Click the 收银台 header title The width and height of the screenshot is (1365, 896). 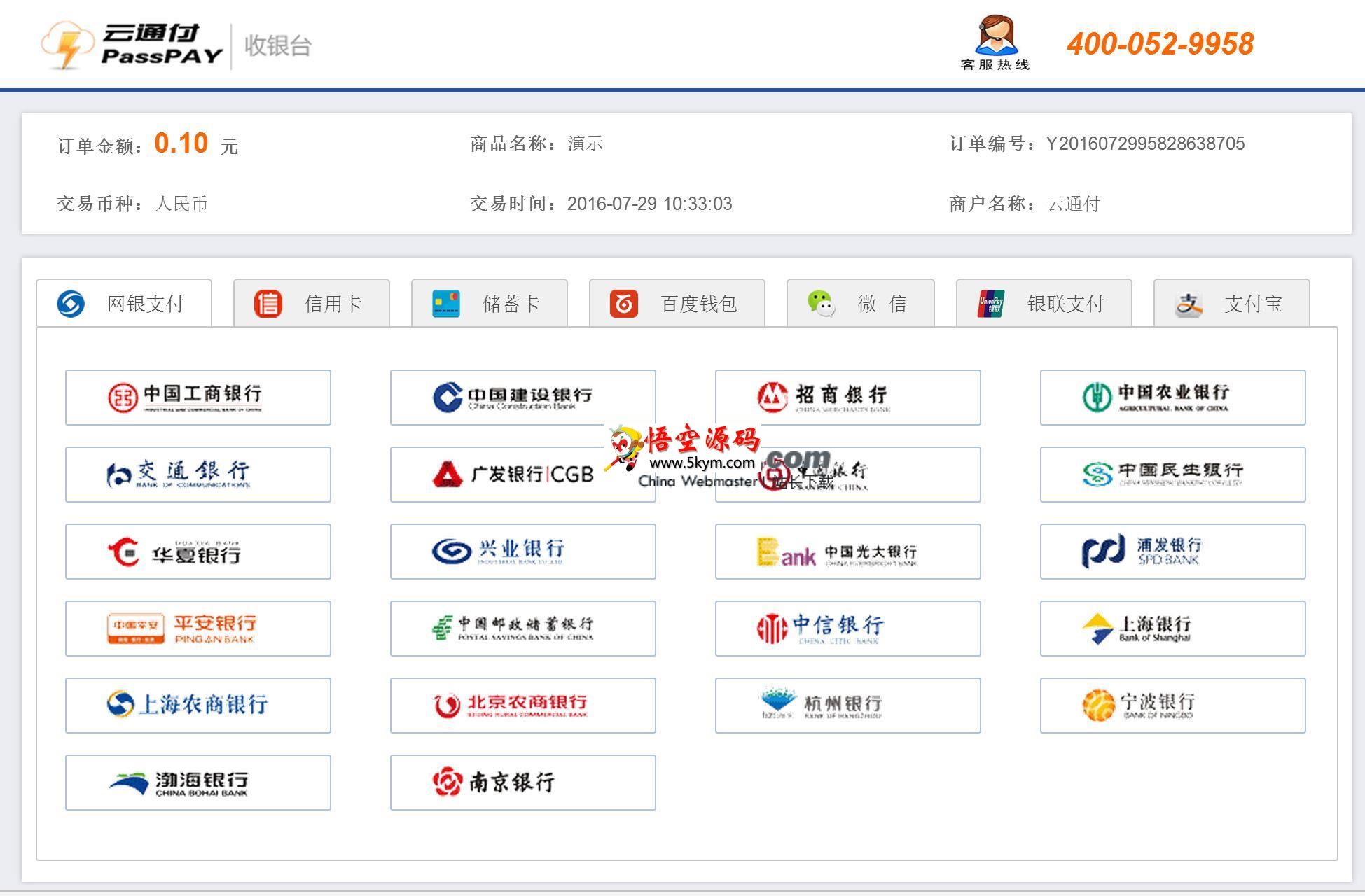click(x=277, y=45)
